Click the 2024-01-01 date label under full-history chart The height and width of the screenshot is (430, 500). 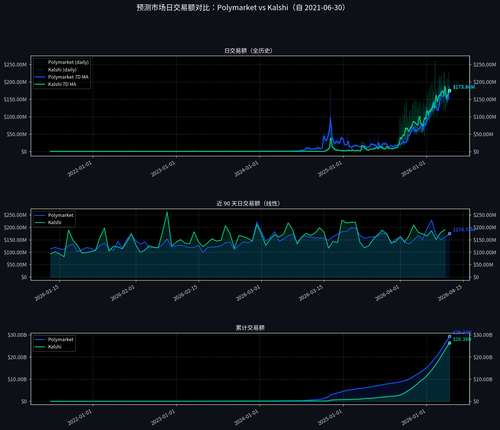tap(246, 169)
